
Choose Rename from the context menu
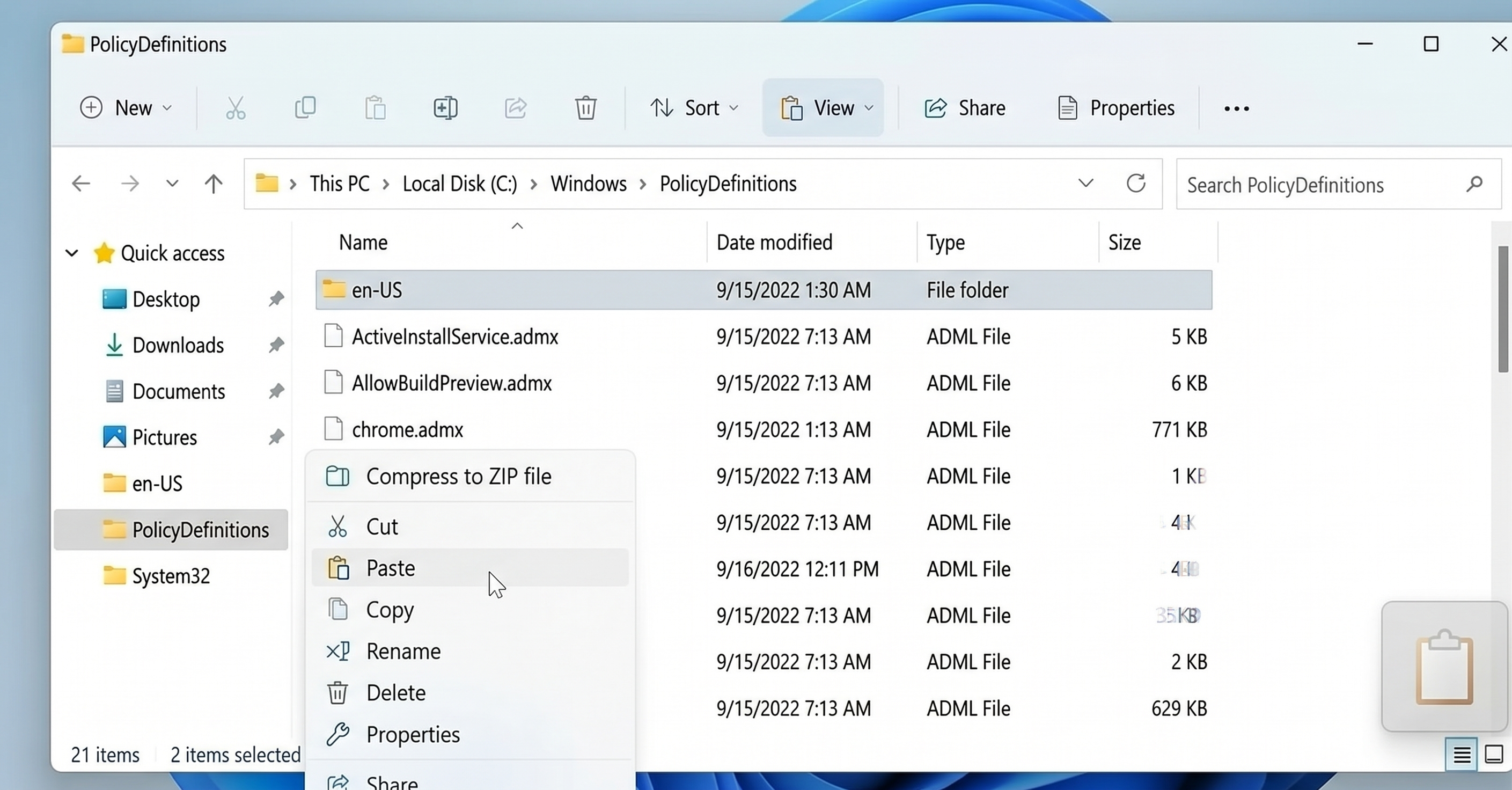[470, 651]
